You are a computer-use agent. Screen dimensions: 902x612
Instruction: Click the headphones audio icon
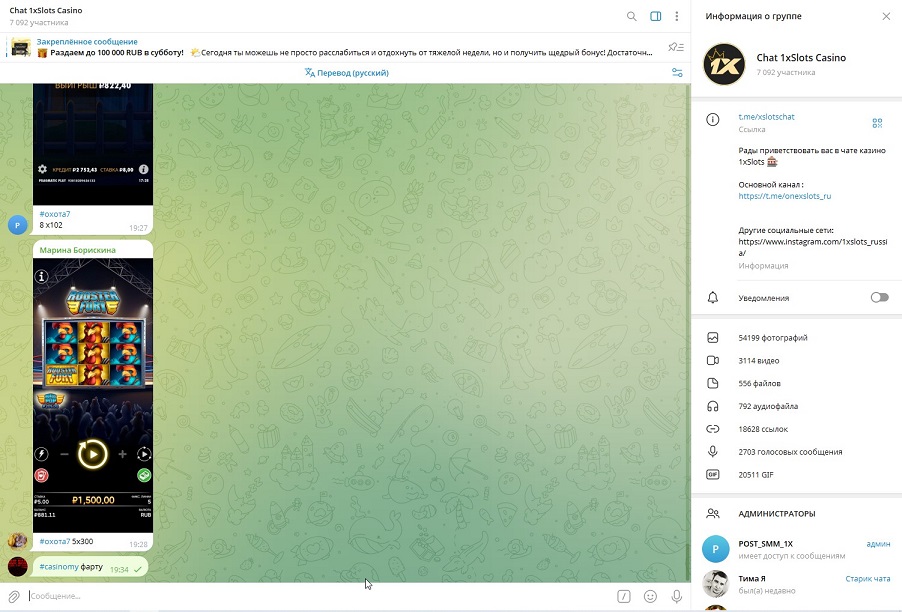click(x=713, y=406)
